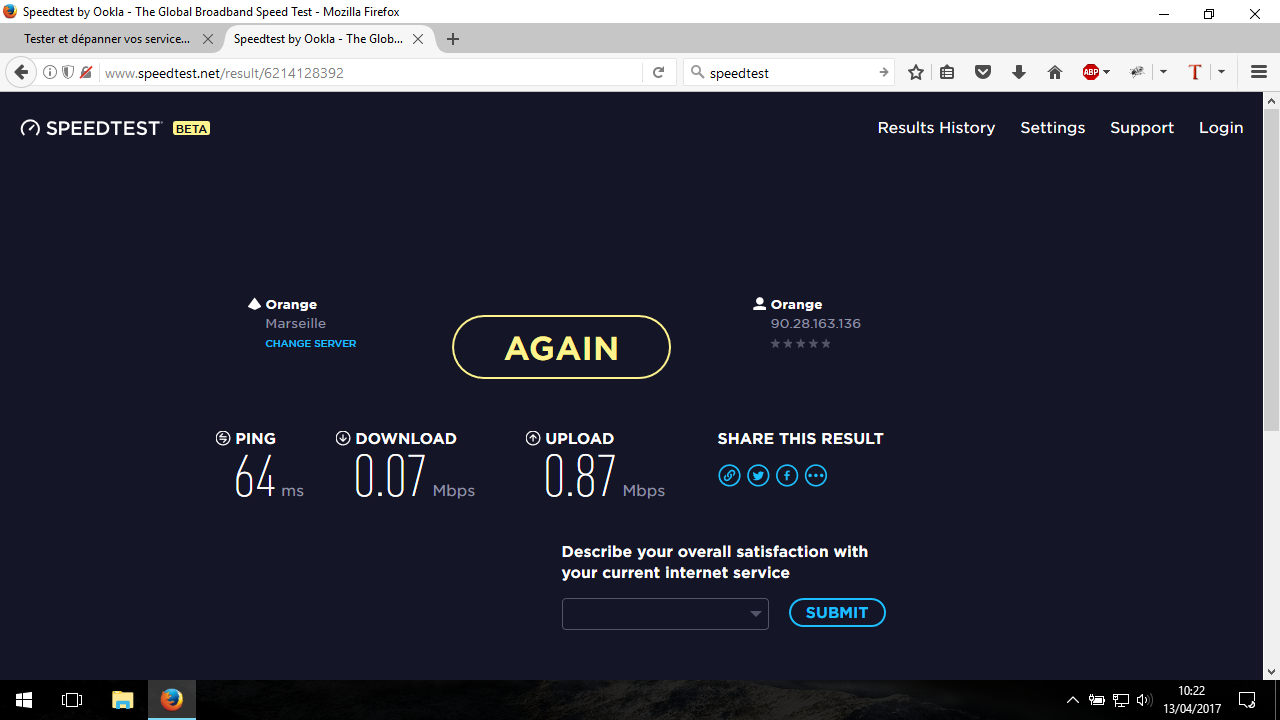This screenshot has width=1280, height=720.
Task: Rate Orange ISP five stars
Action: tap(826, 344)
